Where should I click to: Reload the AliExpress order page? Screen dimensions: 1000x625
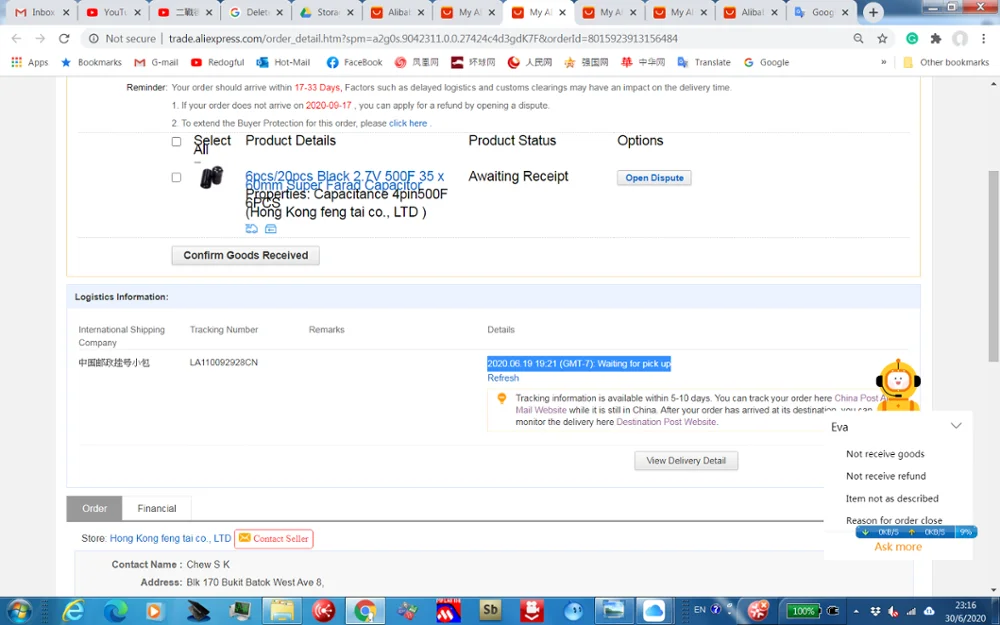click(64, 38)
